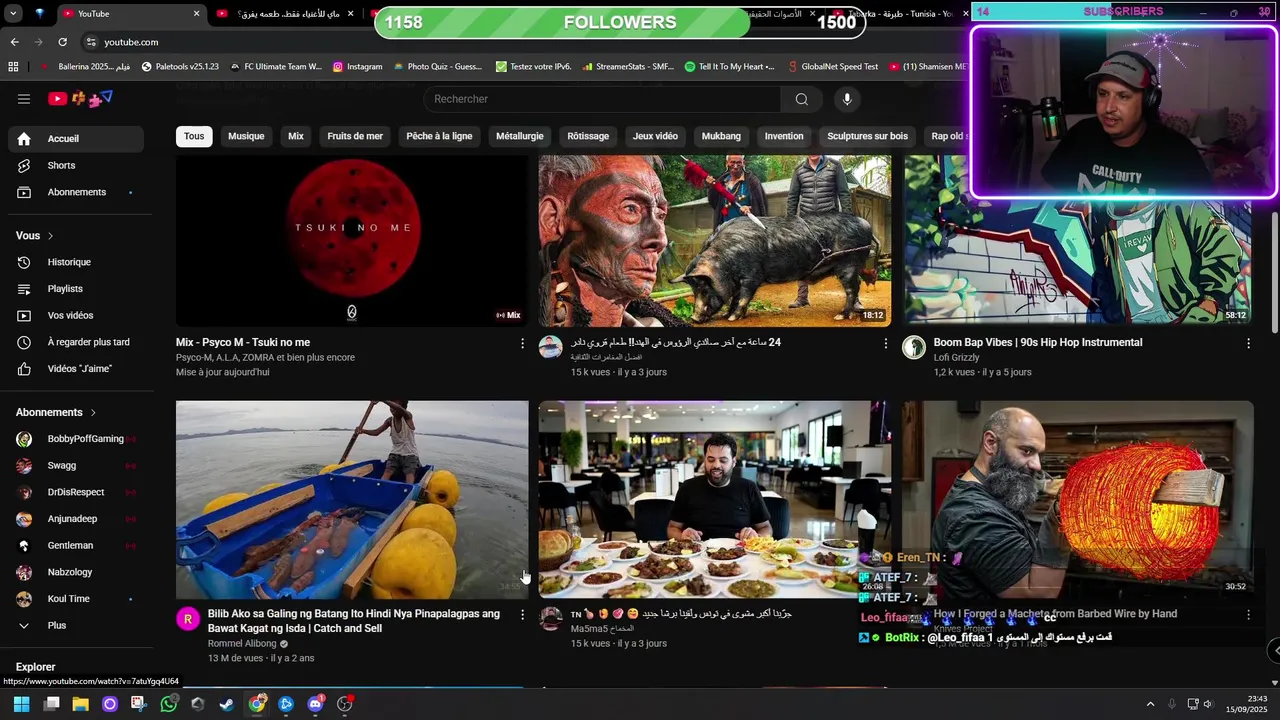Open BobbyPoffGaming channel subscription
The width and height of the screenshot is (1280, 720).
(x=76, y=439)
